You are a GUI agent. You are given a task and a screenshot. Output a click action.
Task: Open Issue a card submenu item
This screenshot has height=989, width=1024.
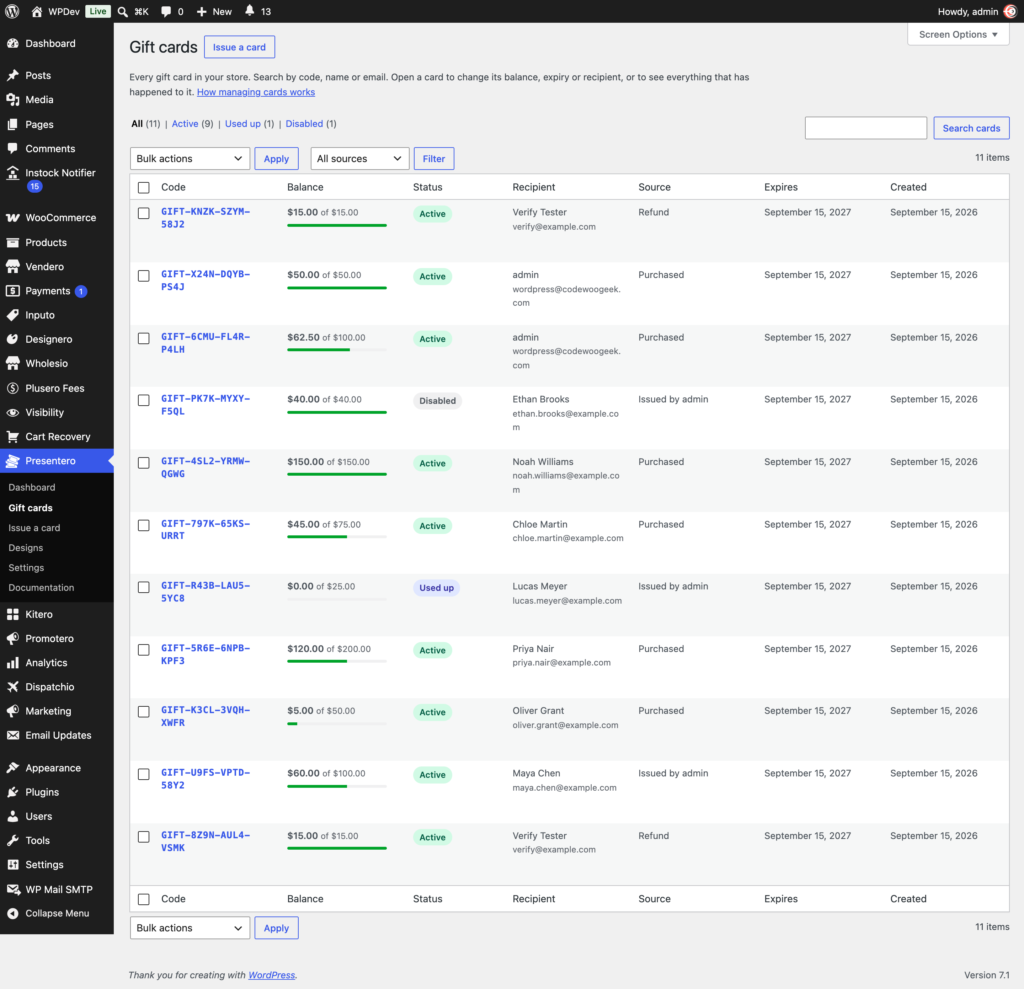point(34,527)
